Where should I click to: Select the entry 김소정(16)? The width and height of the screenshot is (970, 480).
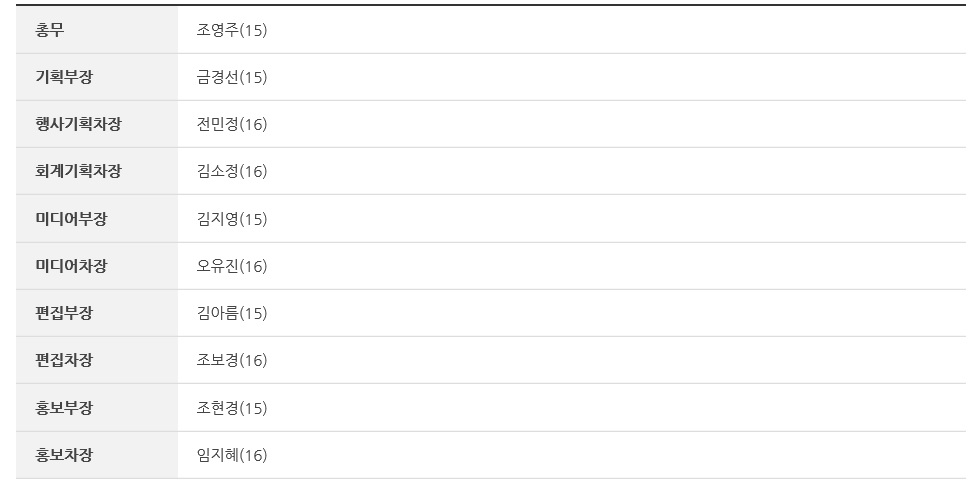pyautogui.click(x=232, y=171)
